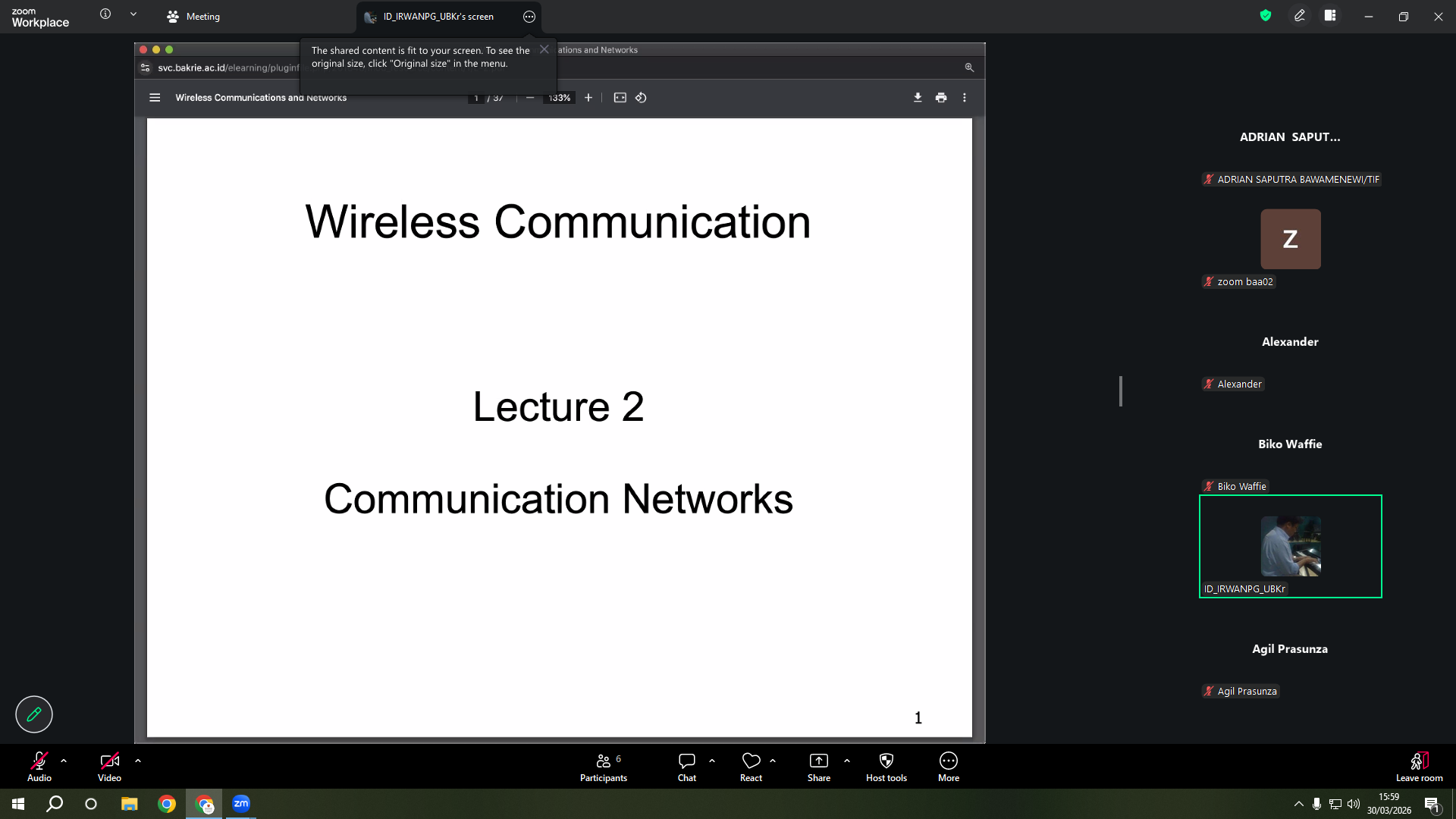Open the site information icon in address bar

(146, 67)
